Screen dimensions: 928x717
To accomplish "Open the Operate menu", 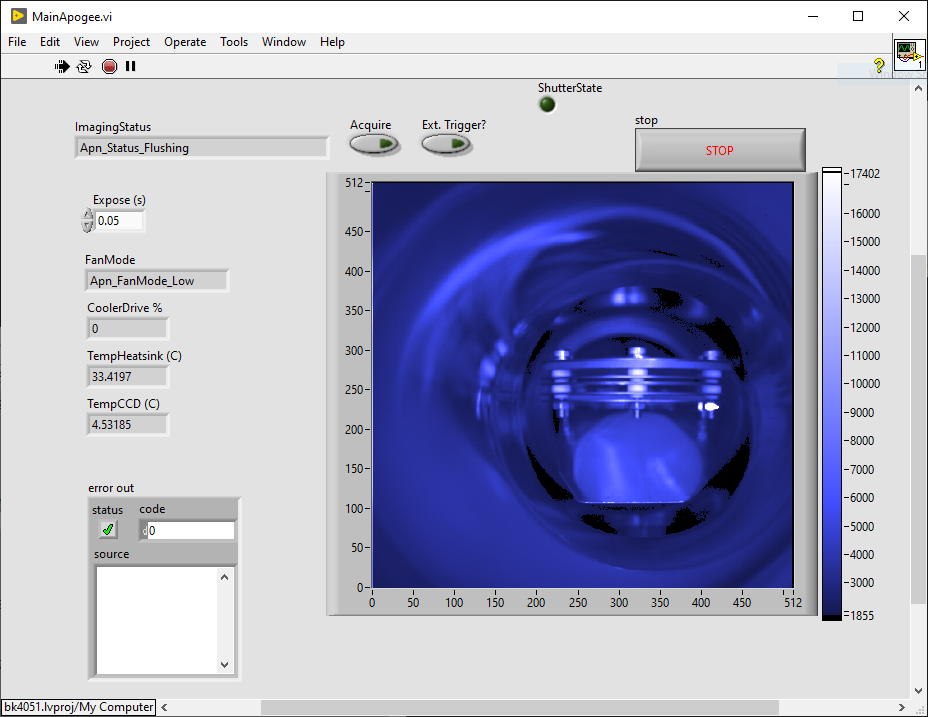I will [x=185, y=42].
